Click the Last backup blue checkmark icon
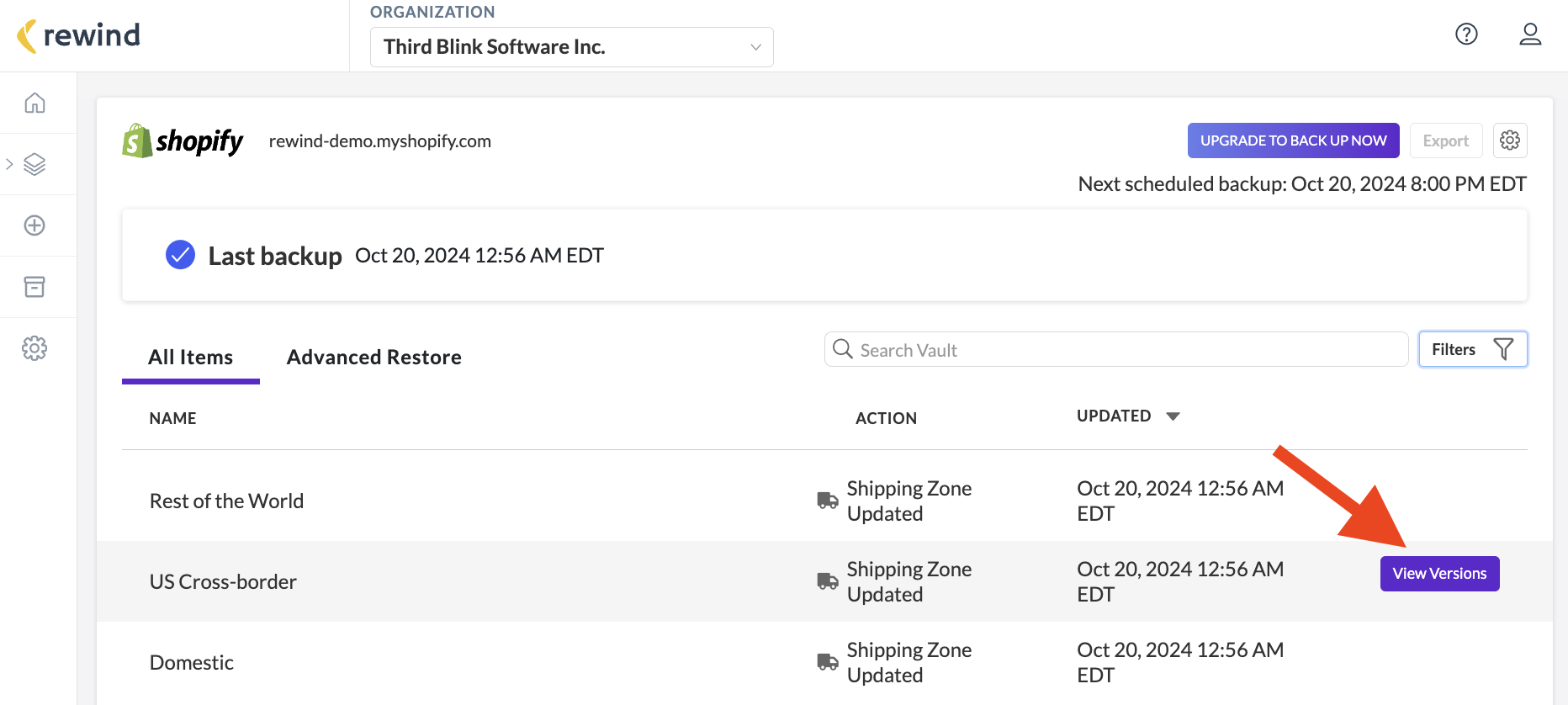 (180, 255)
